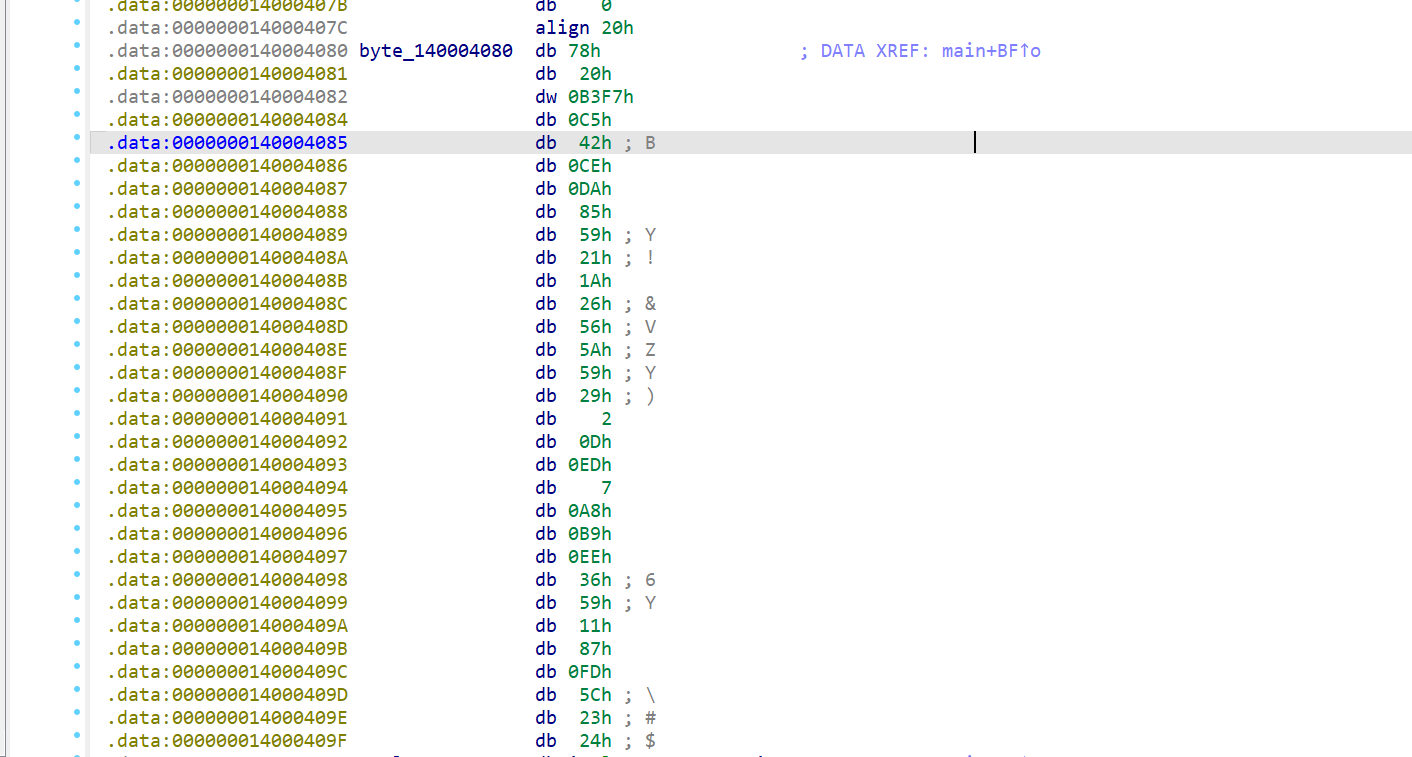Select the 0A8h byte value
This screenshot has height=757, width=1412.
(590, 511)
